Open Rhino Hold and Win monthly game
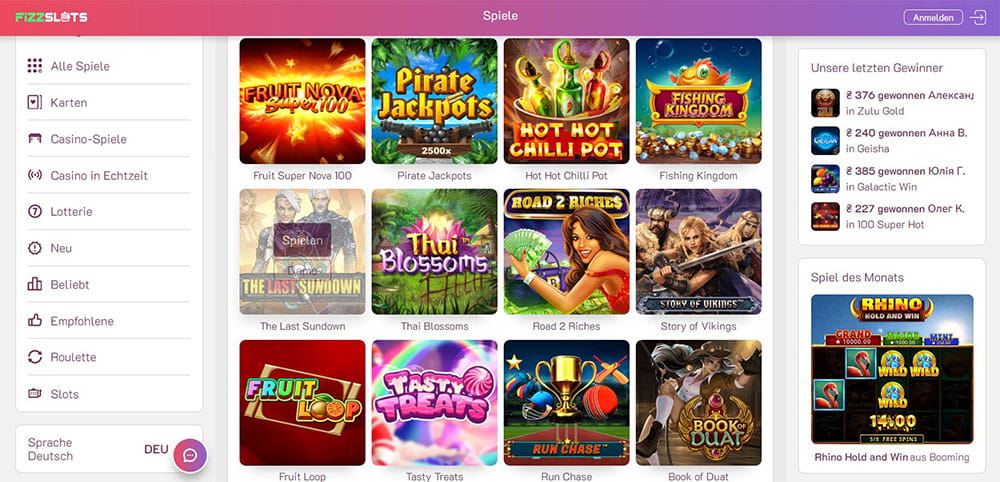 [892, 369]
